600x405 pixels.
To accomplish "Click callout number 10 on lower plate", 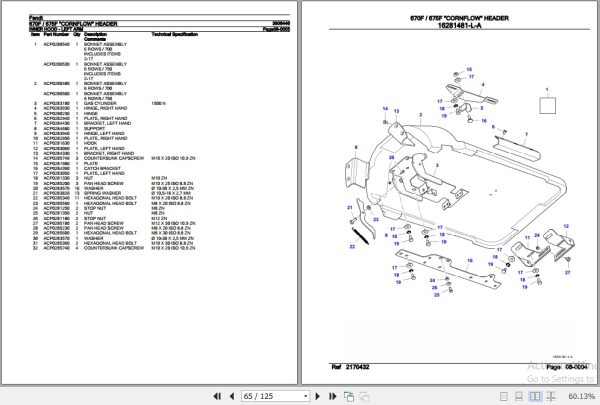I will click(x=470, y=260).
